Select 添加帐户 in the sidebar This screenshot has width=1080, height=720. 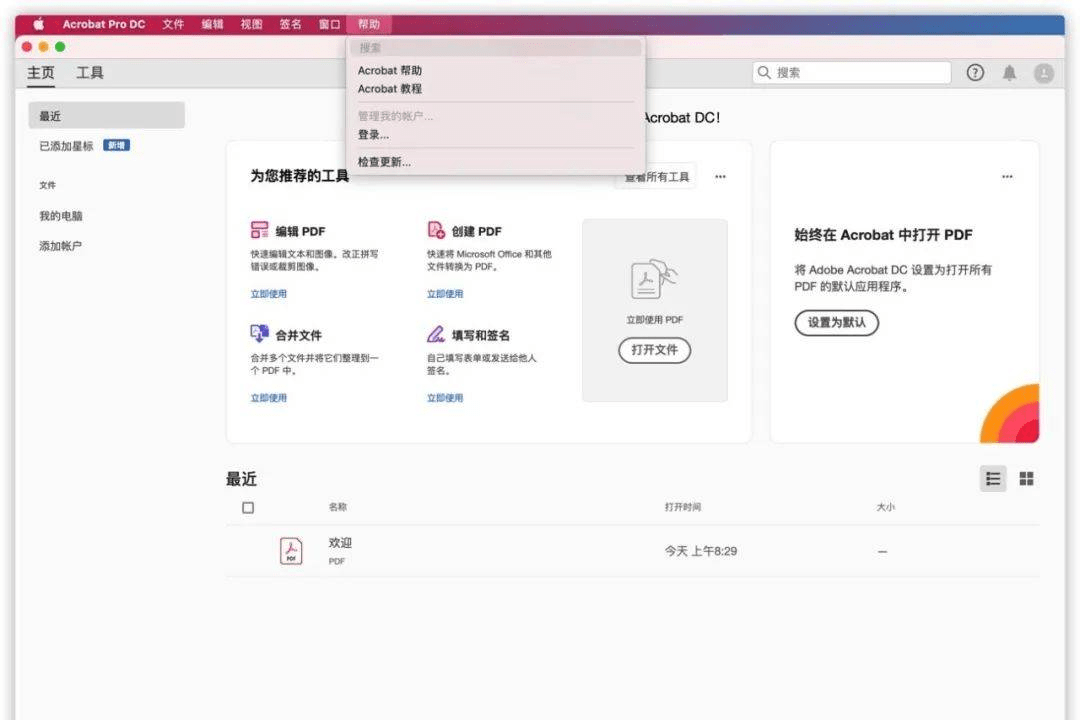click(x=61, y=246)
